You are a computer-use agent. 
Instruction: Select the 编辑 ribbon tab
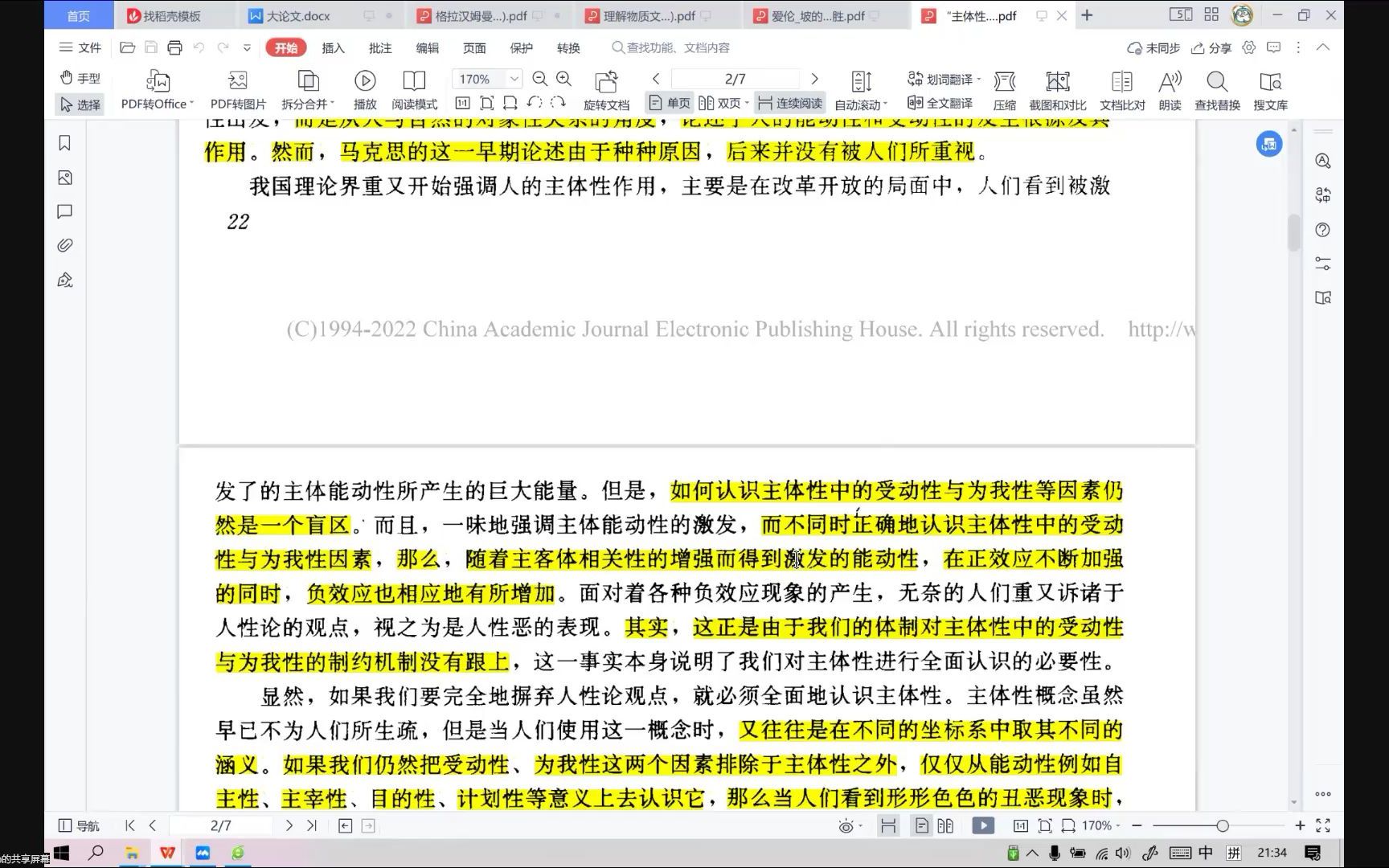[x=428, y=47]
